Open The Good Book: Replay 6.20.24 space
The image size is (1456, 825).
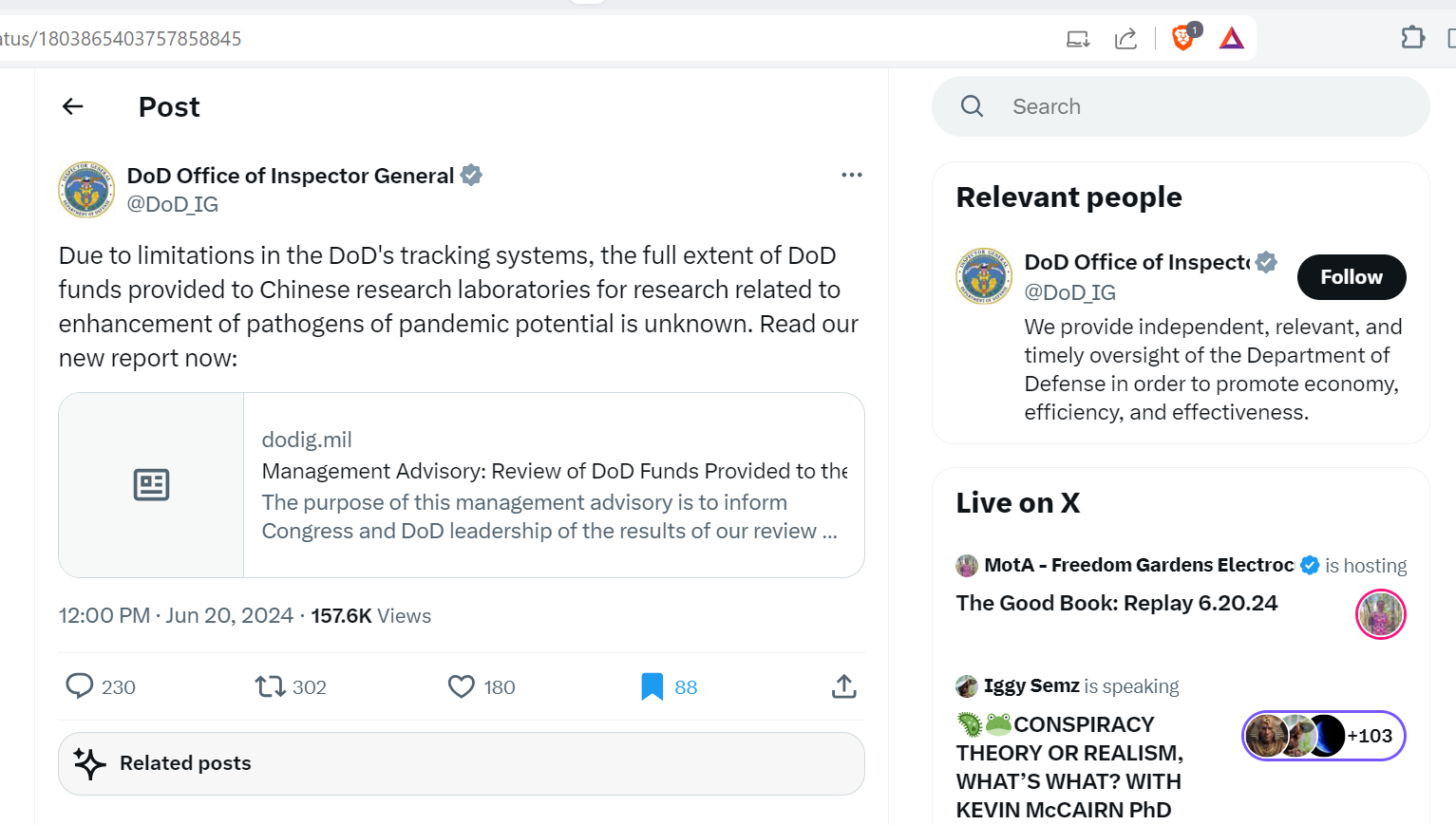(1117, 603)
